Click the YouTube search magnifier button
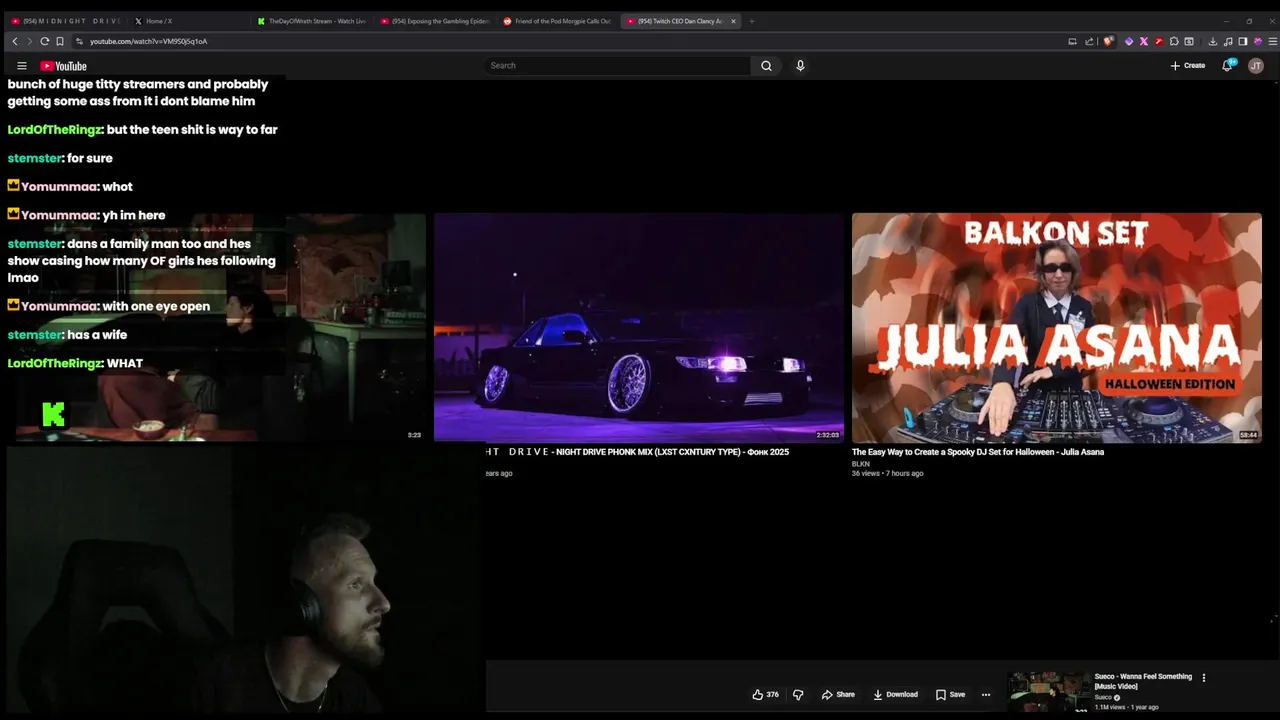 click(x=766, y=66)
